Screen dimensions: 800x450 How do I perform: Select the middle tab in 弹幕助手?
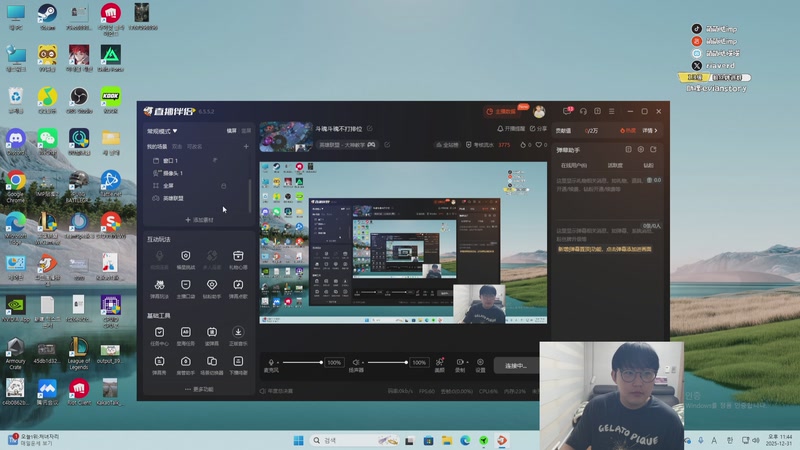point(615,165)
